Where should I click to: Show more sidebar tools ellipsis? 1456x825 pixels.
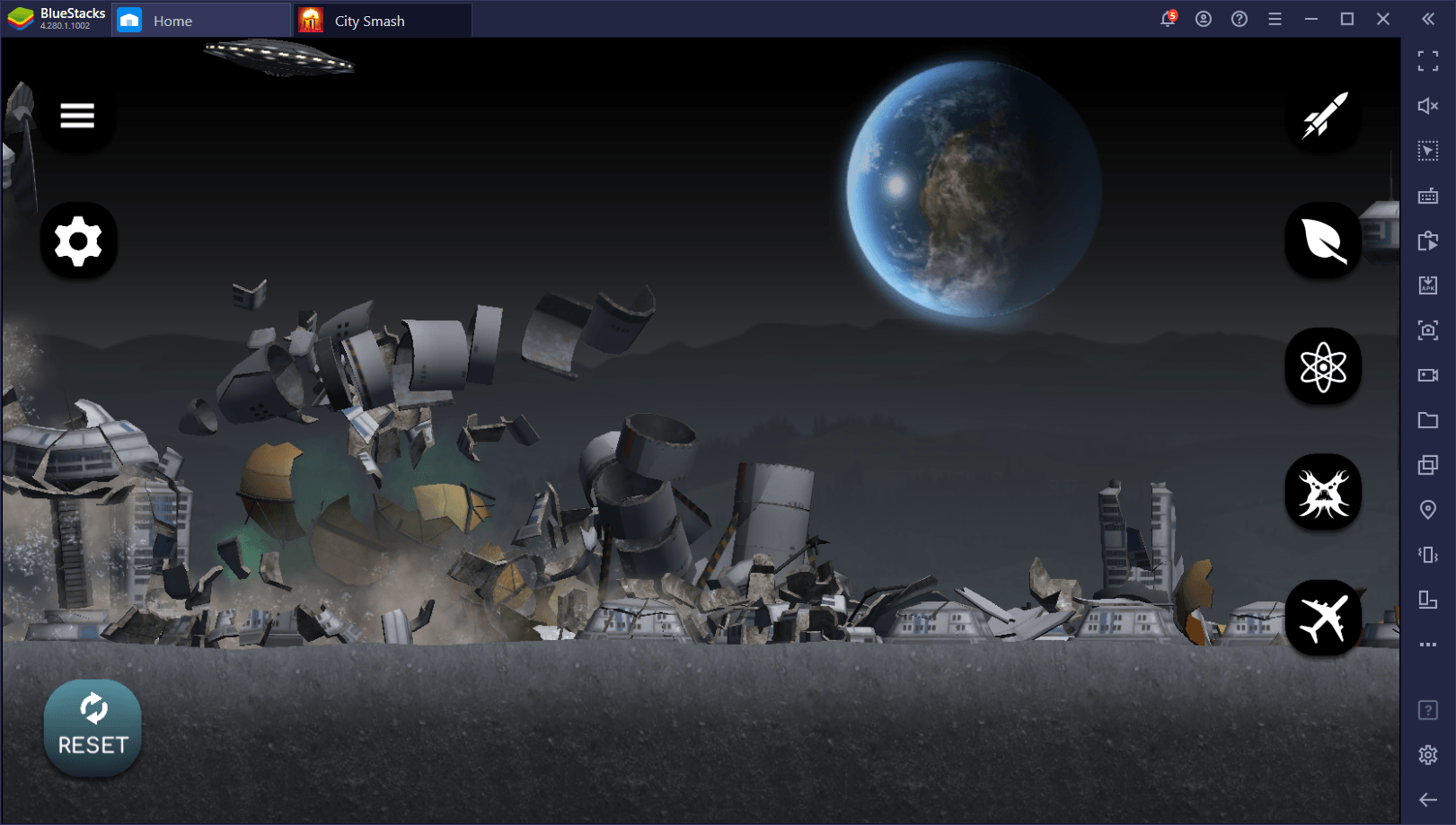point(1428,645)
